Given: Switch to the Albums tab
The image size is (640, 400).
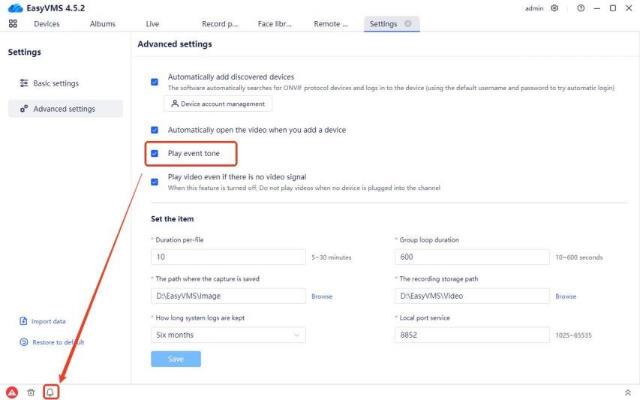Looking at the screenshot, I should [102, 23].
